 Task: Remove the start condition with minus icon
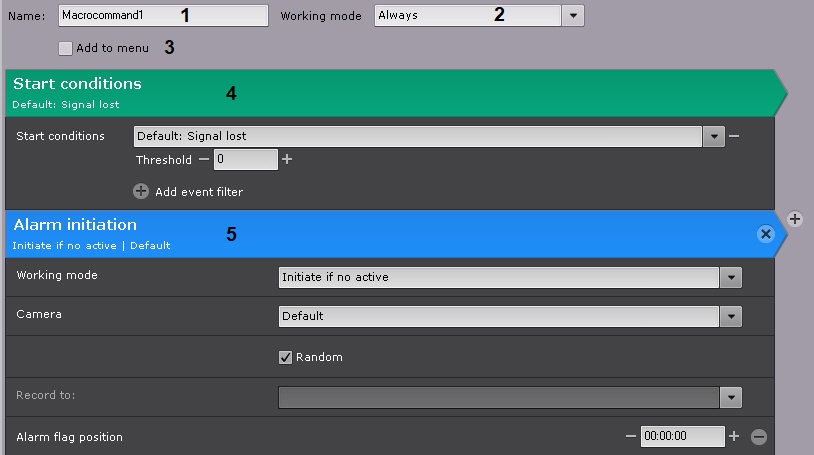point(734,136)
